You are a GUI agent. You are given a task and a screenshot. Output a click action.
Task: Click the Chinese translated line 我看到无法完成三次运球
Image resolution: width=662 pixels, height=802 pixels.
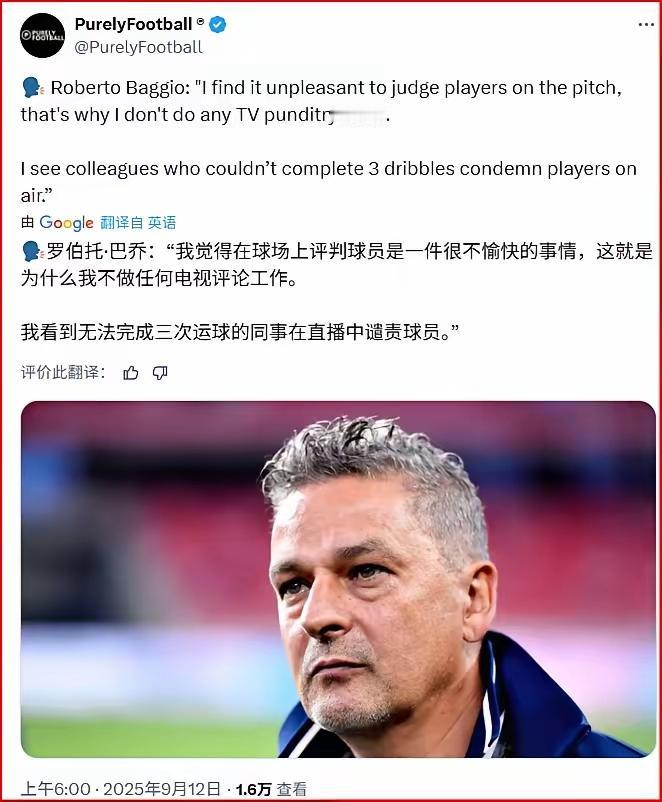[x=239, y=332]
